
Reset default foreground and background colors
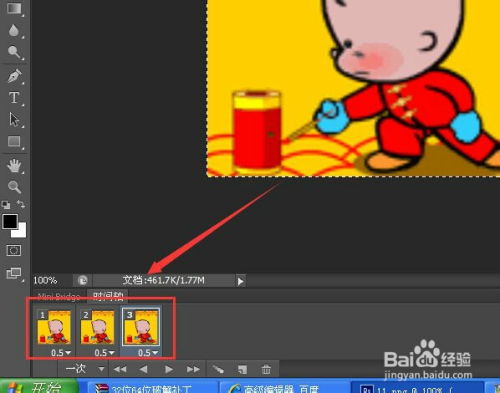pos(6,204)
